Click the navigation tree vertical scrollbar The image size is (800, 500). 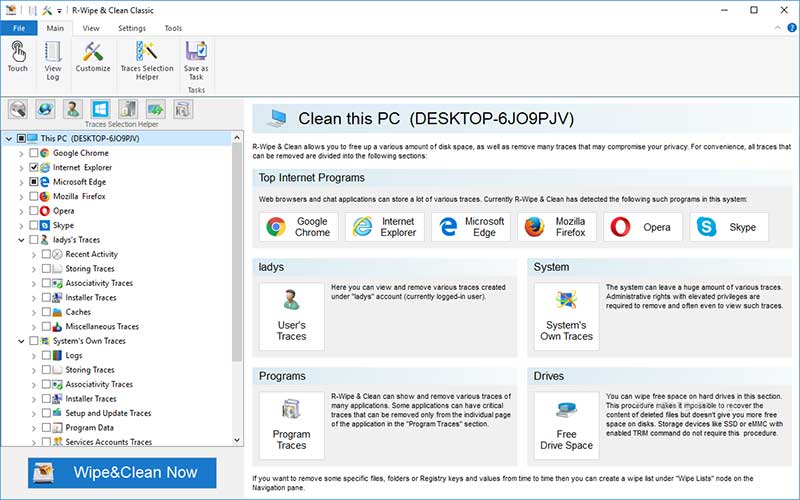click(x=237, y=250)
